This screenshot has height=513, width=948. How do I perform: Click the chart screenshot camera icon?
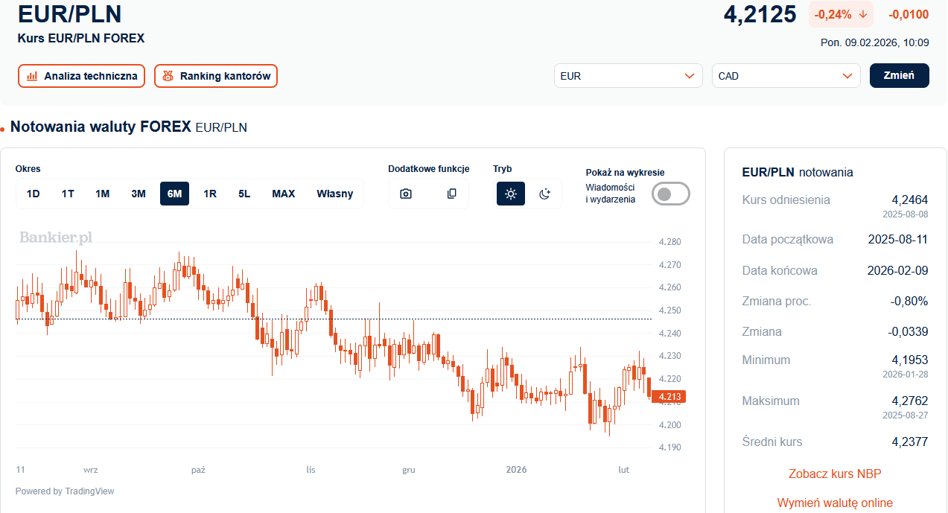point(406,194)
